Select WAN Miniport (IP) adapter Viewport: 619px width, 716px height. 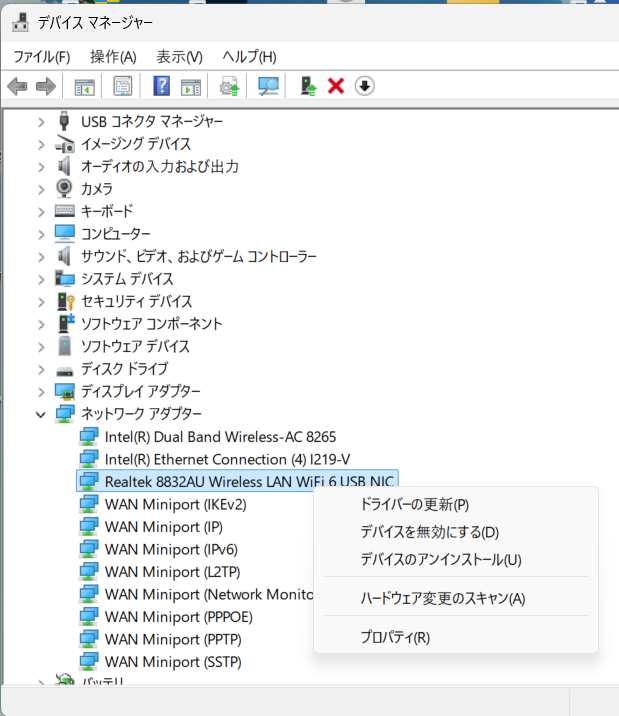[163, 527]
